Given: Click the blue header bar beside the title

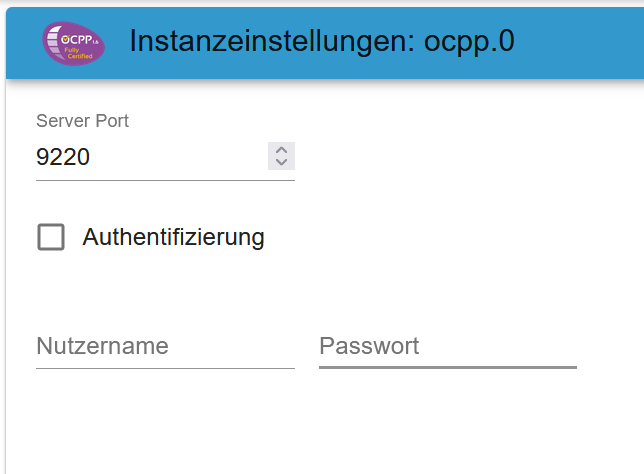Looking at the screenshot, I should 579,43.
